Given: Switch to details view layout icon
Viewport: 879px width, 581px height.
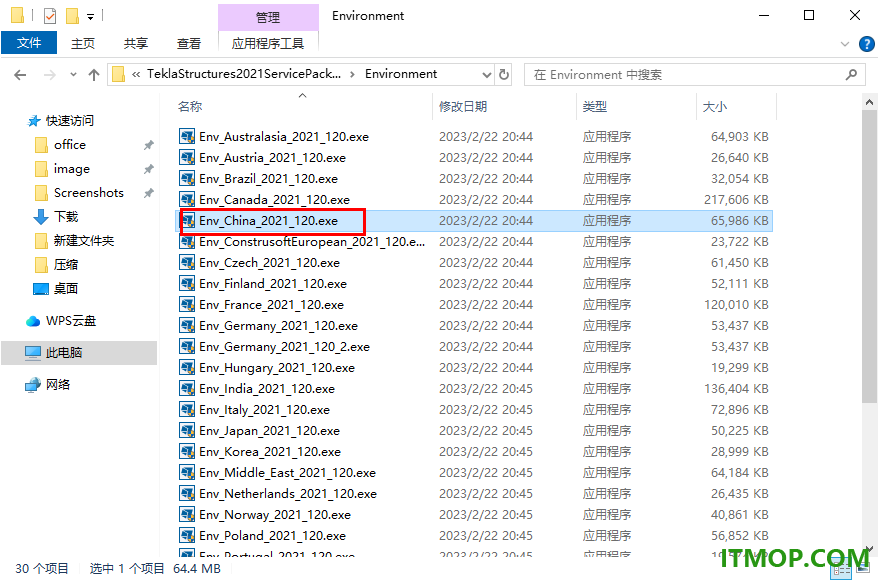Looking at the screenshot, I should [841, 571].
